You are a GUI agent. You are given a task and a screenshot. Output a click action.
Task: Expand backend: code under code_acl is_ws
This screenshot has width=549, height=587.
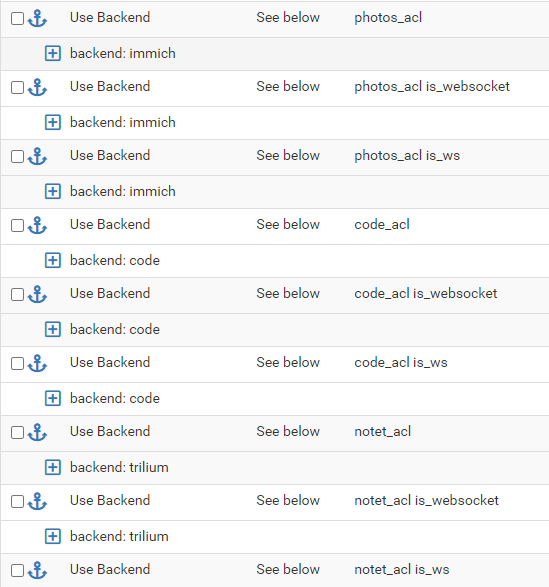(53, 398)
